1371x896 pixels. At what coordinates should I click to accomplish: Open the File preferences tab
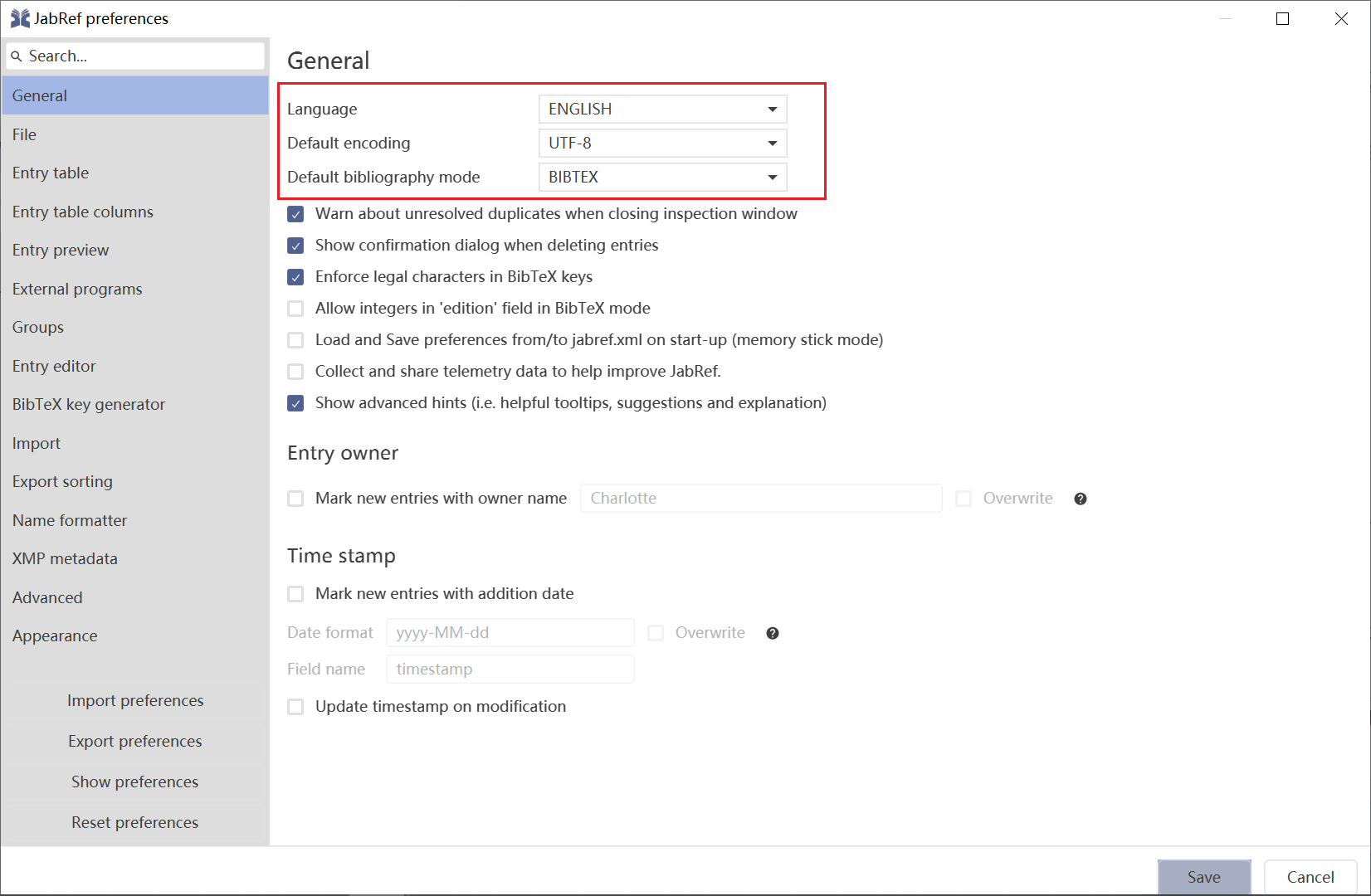click(134, 134)
